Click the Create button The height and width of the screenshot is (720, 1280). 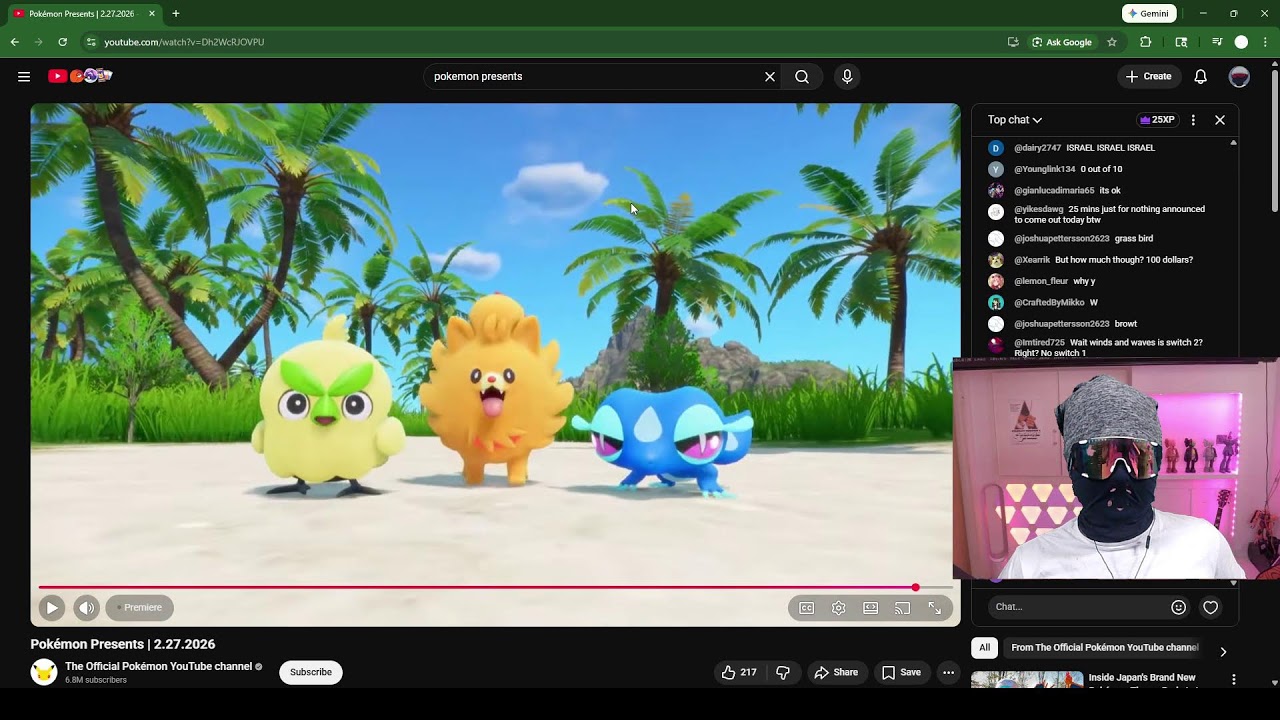[x=1148, y=76]
